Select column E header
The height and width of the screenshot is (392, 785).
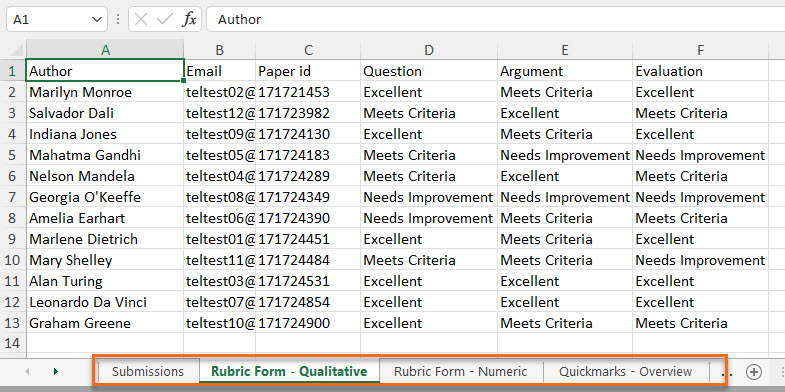(565, 50)
